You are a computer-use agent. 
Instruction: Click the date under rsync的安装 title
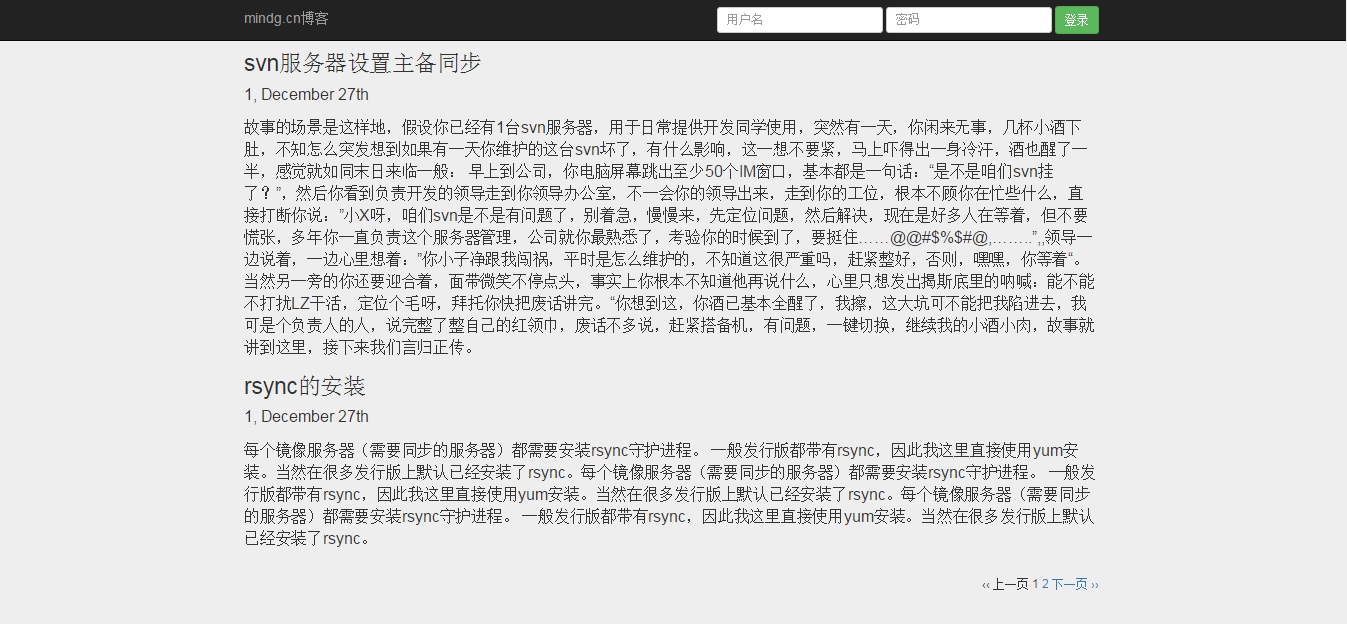(306, 417)
